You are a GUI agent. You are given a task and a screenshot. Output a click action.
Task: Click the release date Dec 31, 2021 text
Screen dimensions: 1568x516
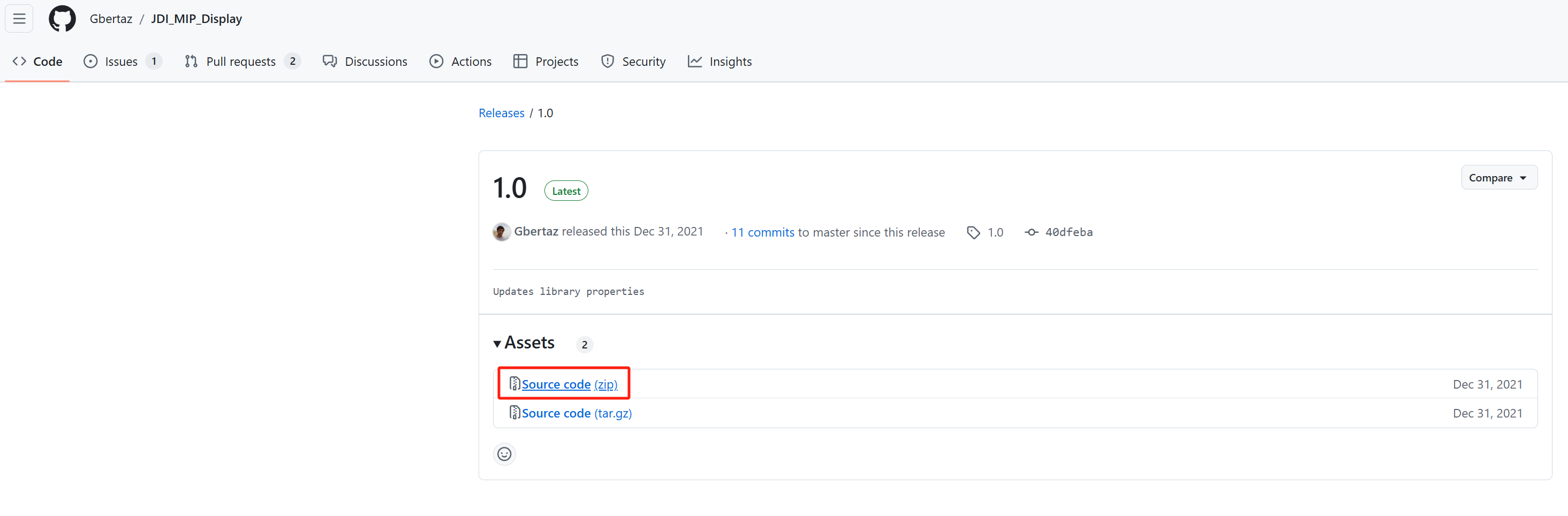click(668, 232)
